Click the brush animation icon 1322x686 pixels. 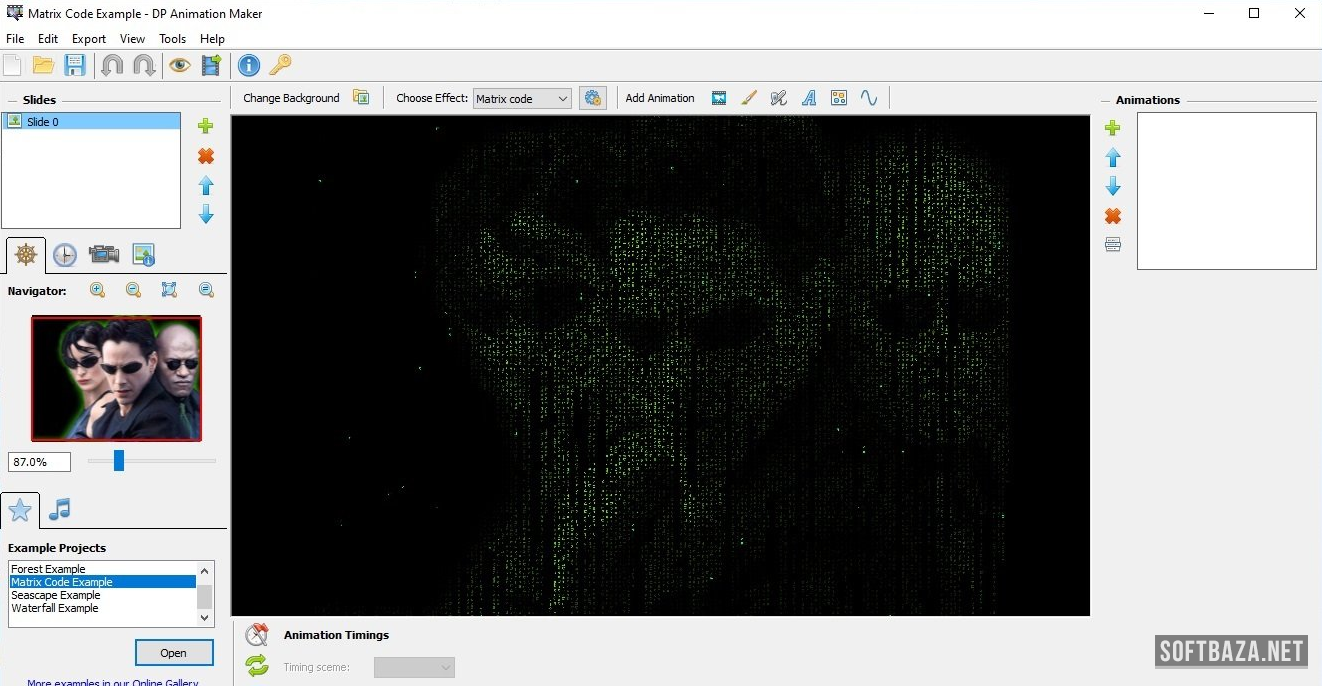pos(749,98)
